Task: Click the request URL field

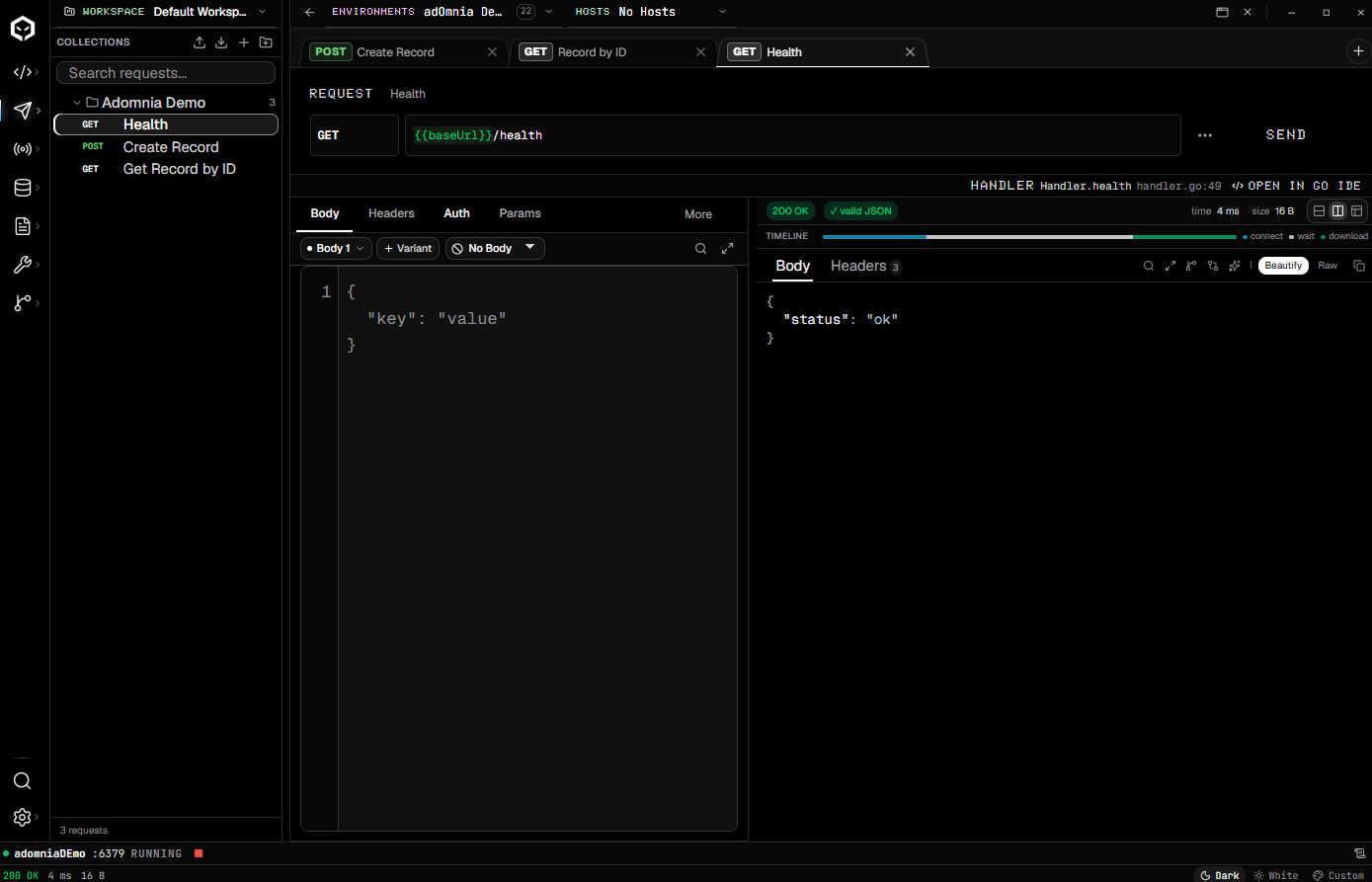Action: pyautogui.click(x=793, y=135)
